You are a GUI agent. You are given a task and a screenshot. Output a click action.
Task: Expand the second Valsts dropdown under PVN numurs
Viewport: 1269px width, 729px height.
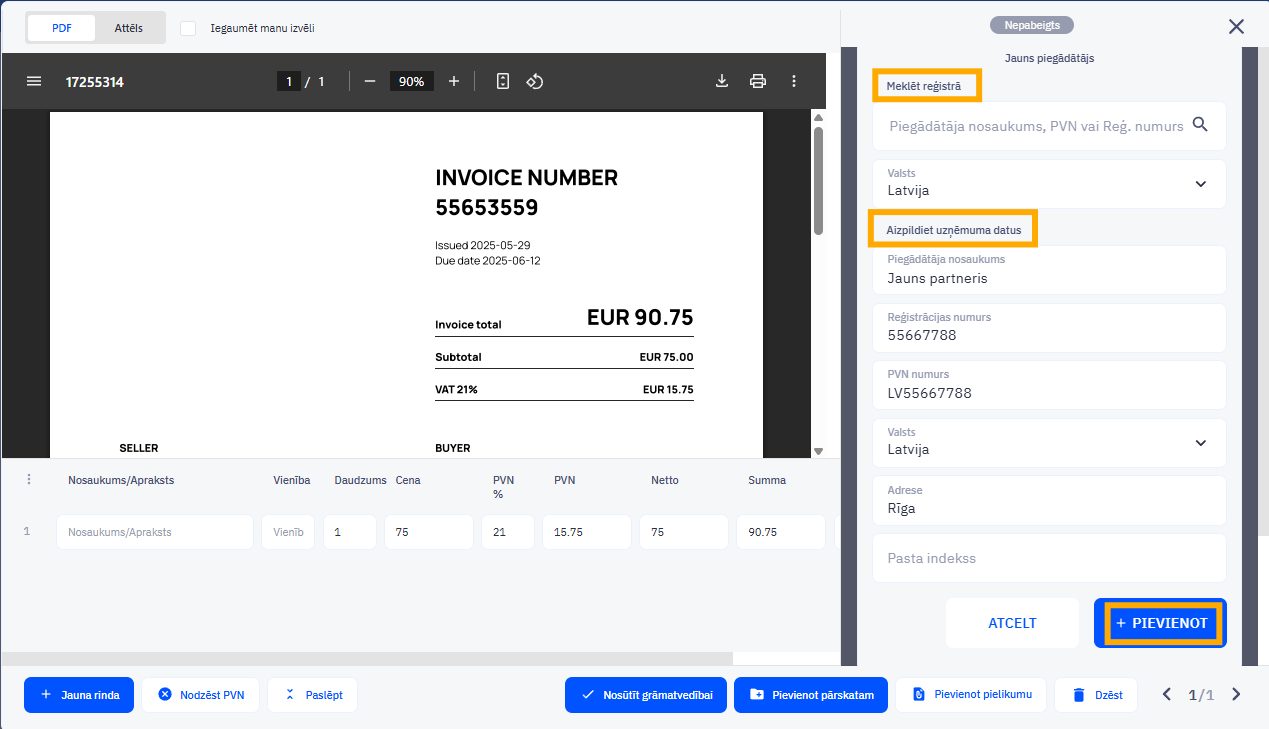click(1049, 443)
